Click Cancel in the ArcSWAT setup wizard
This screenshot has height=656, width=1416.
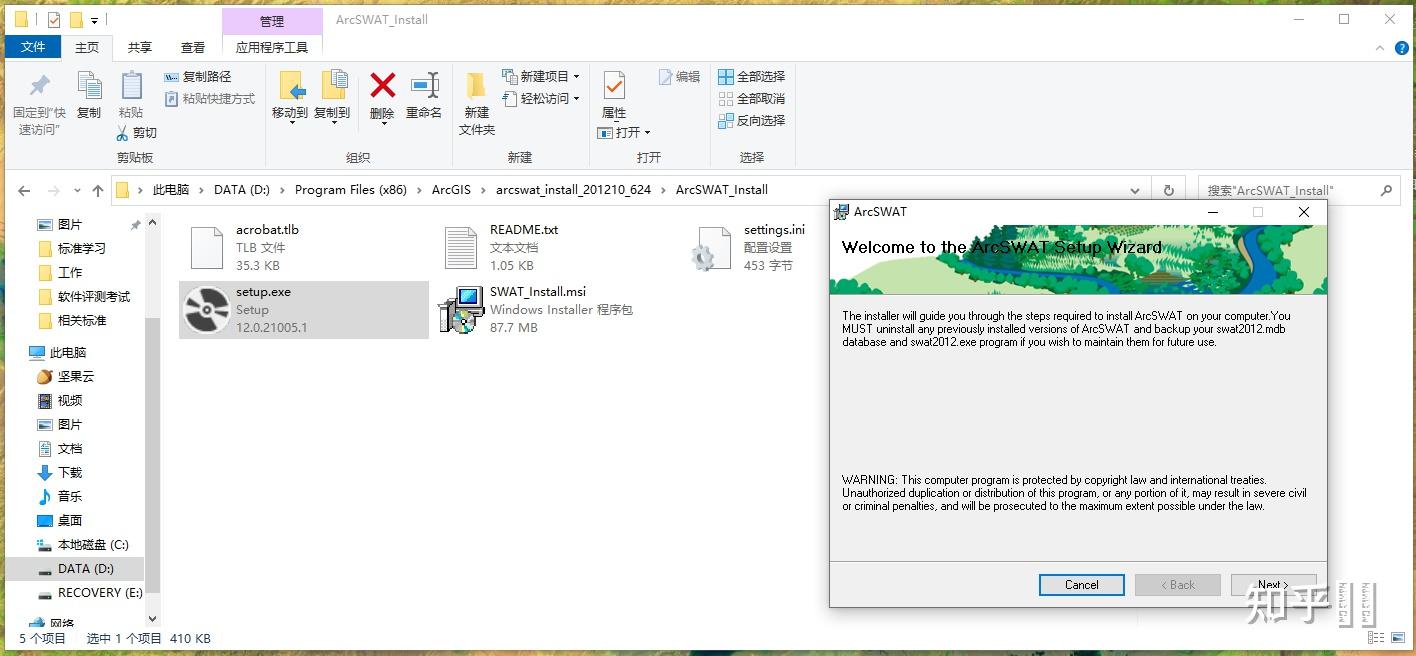click(1081, 584)
